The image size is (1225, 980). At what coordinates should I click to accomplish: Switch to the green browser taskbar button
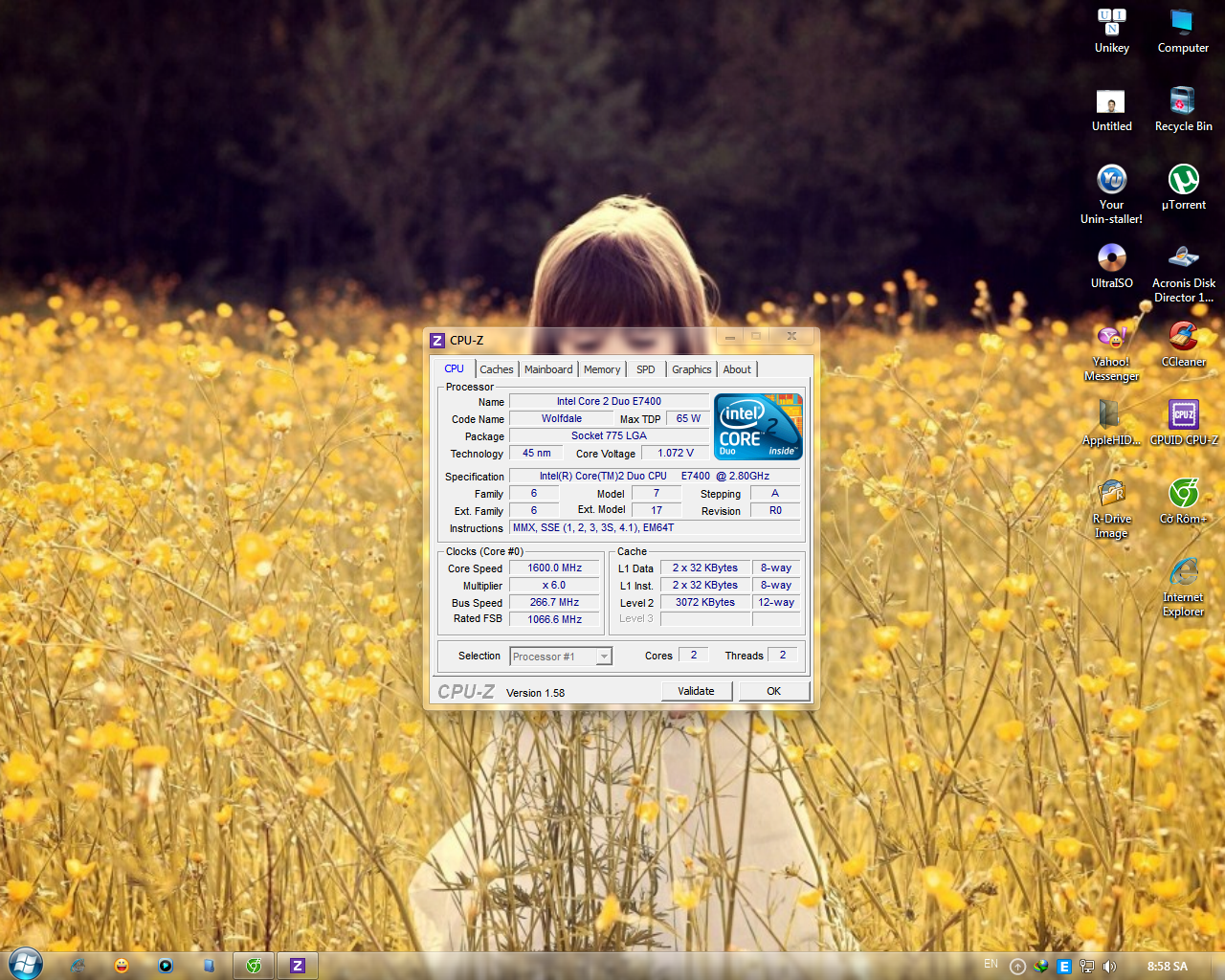pyautogui.click(x=254, y=966)
